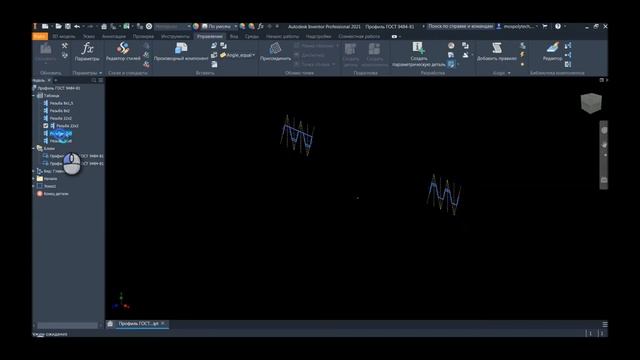This screenshot has width=640, height=360.
Task: Close the Профиль ГОСТ document tab
Action: (163, 324)
